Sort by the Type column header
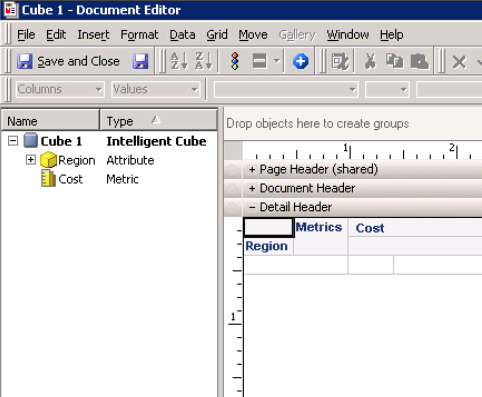The height and width of the screenshot is (397, 482). (158, 121)
